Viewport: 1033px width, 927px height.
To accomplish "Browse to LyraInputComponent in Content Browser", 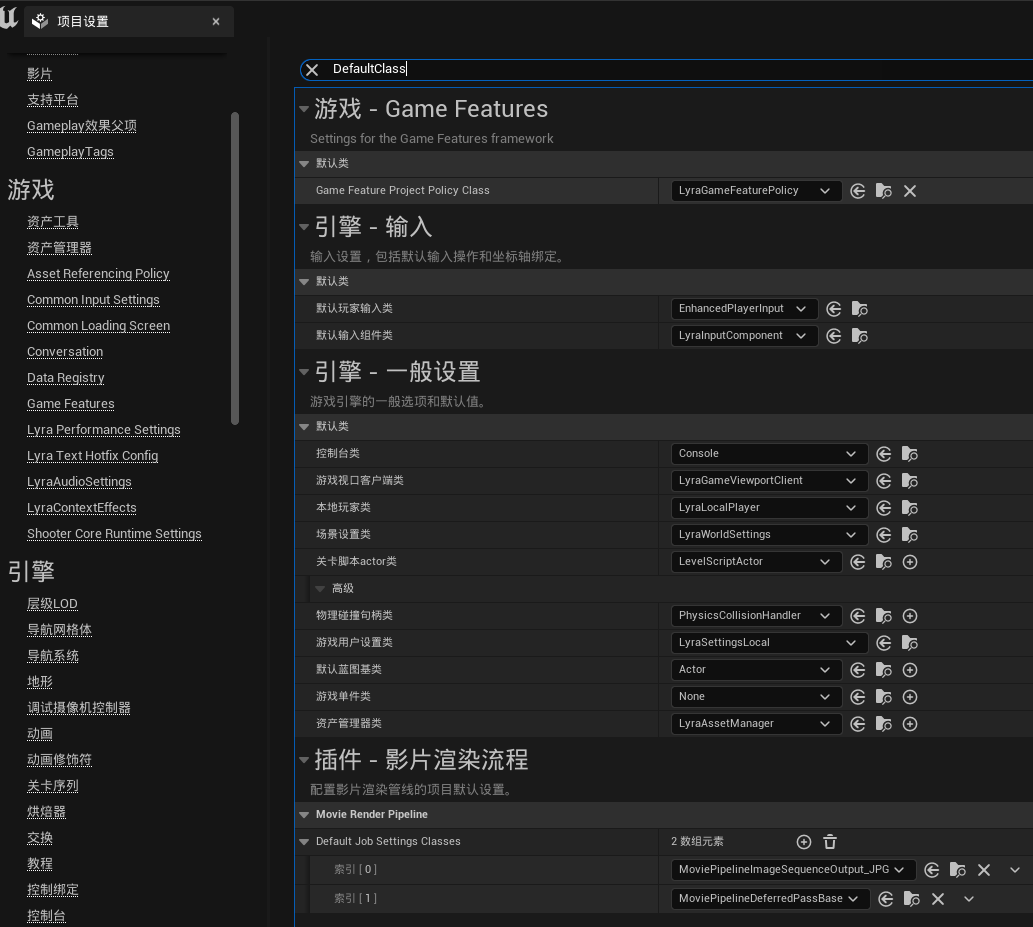I will 860,336.
